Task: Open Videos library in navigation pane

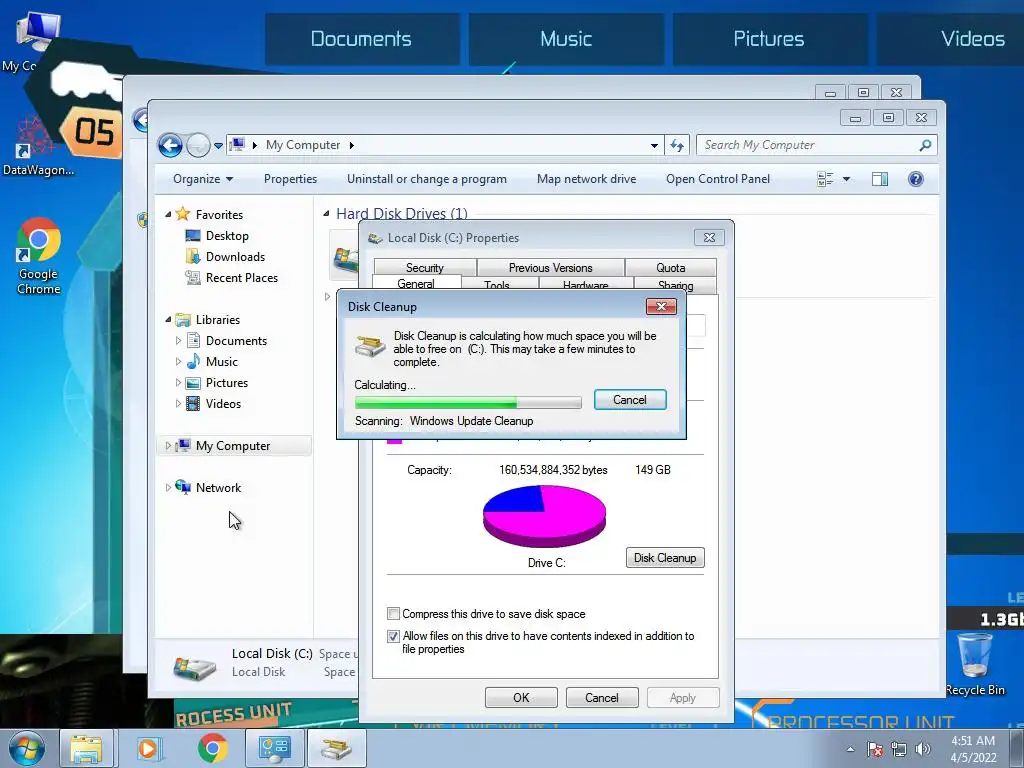Action: pos(223,404)
